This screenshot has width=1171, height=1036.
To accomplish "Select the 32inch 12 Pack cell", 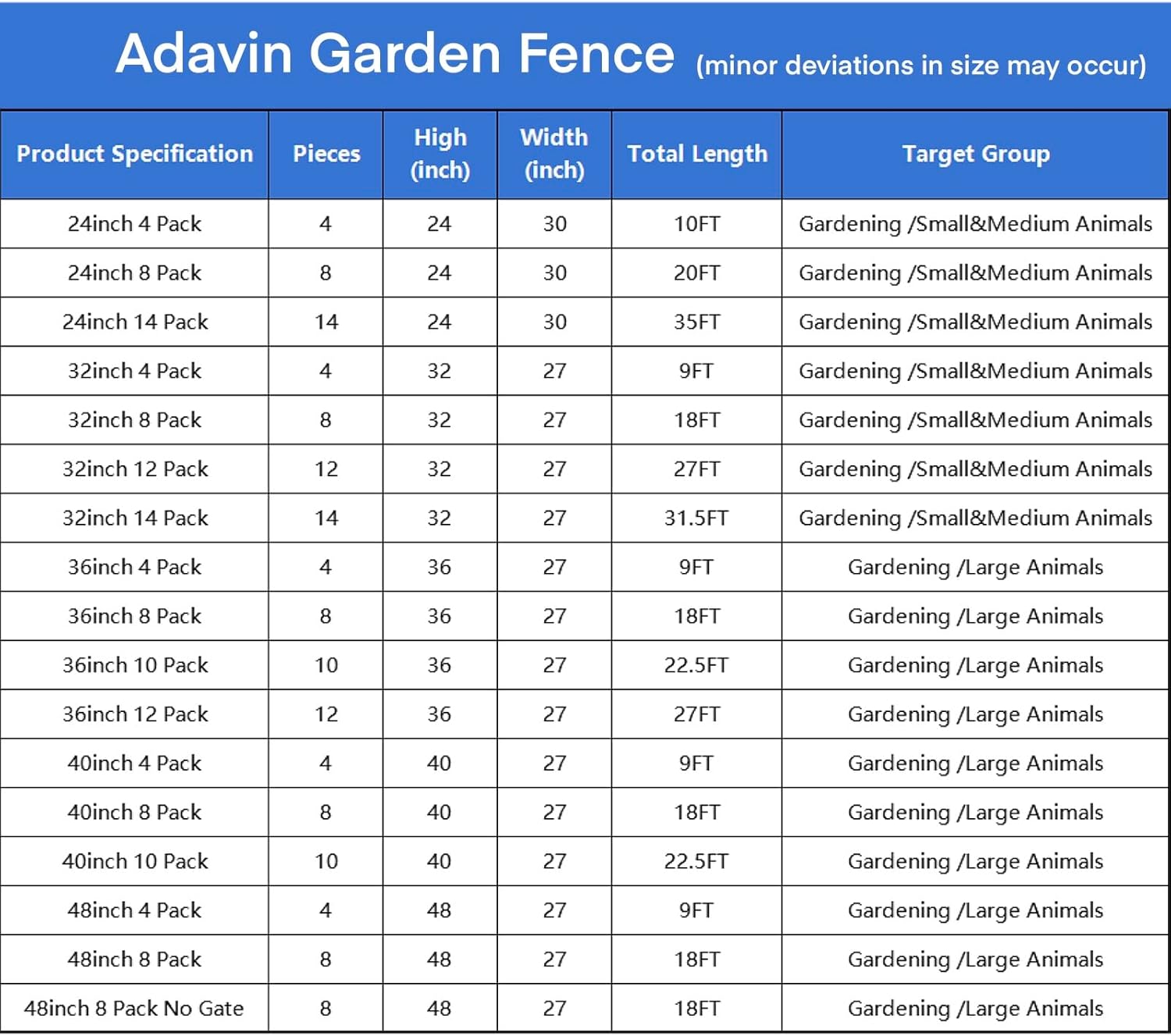I will (134, 469).
